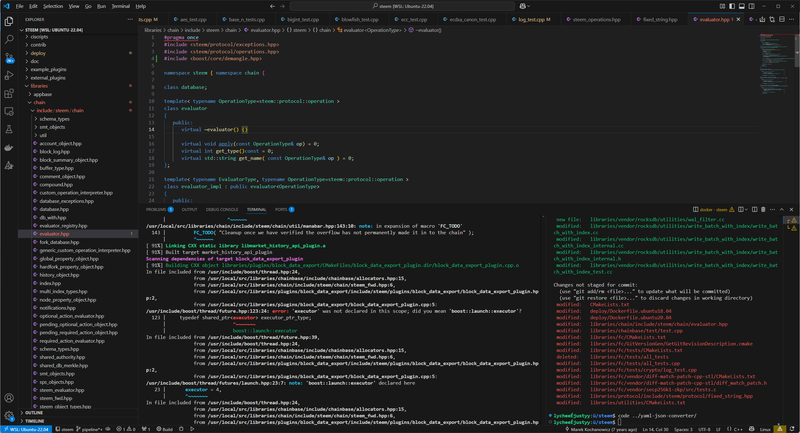Go forward with the navigation arrow
Viewport: 800px width, 433px height.
[x=282, y=6]
